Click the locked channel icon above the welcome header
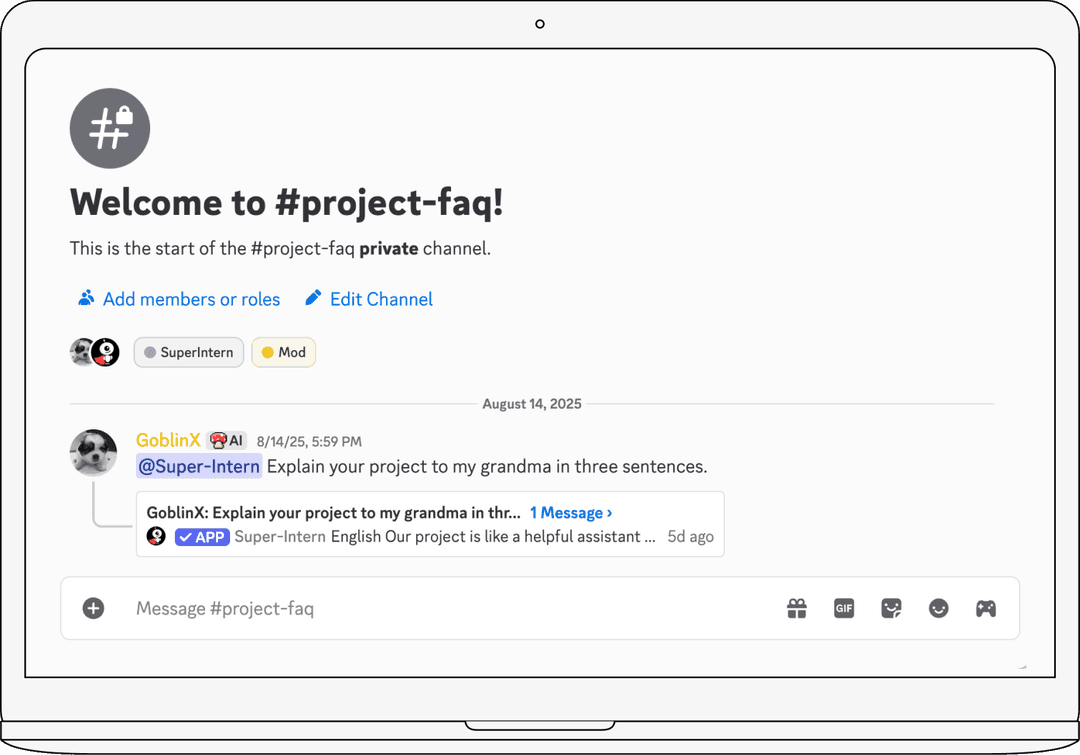This screenshot has height=755, width=1080. (110, 128)
